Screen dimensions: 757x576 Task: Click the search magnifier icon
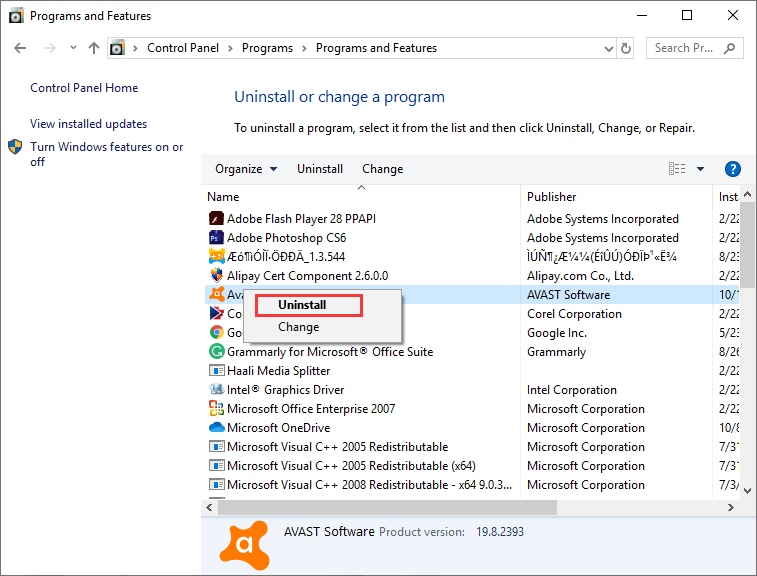(x=729, y=48)
